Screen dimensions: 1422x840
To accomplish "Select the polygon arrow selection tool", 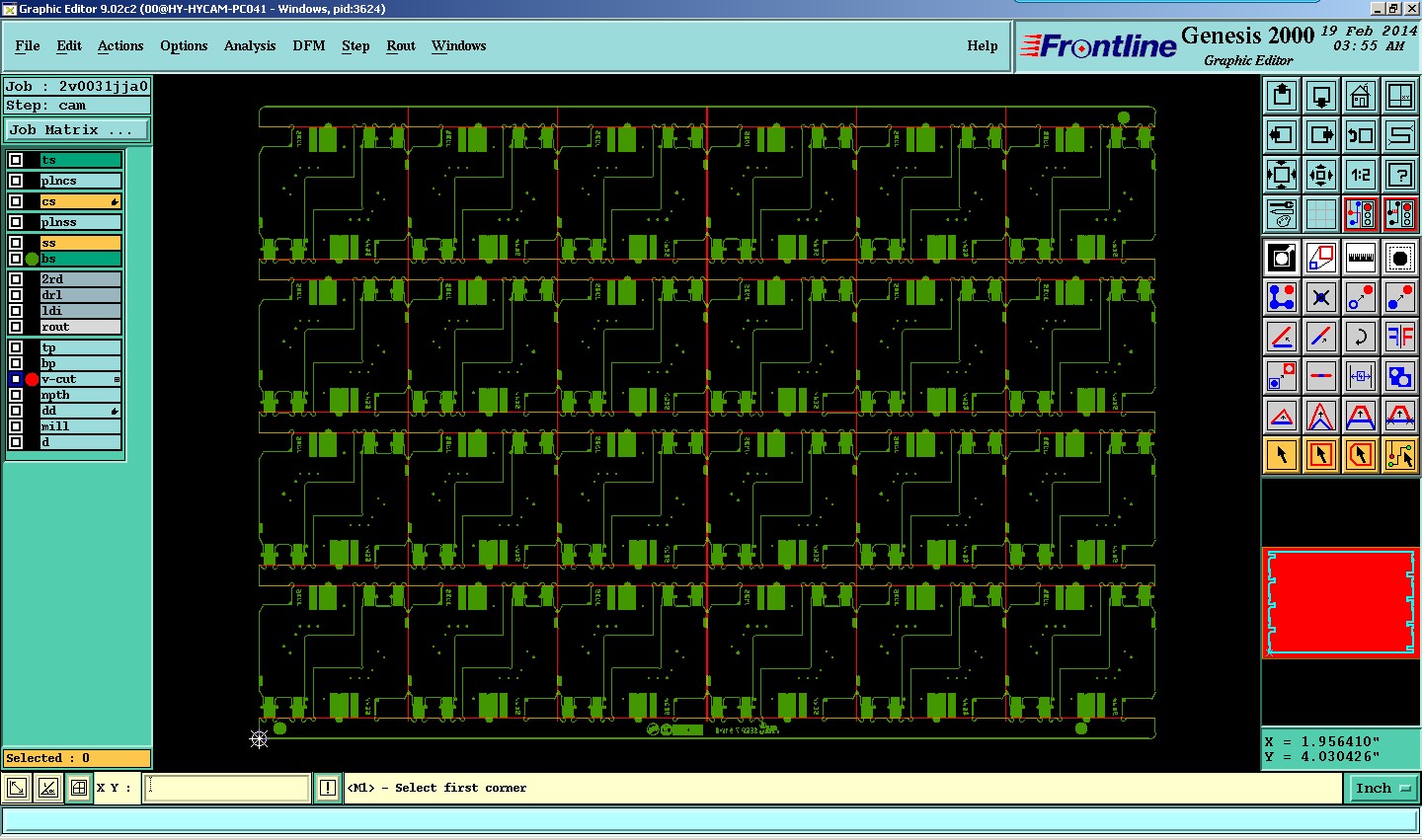I will click(x=1361, y=454).
